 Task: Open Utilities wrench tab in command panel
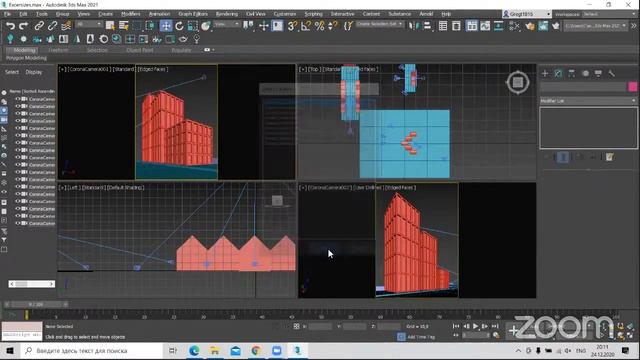[x=611, y=73]
